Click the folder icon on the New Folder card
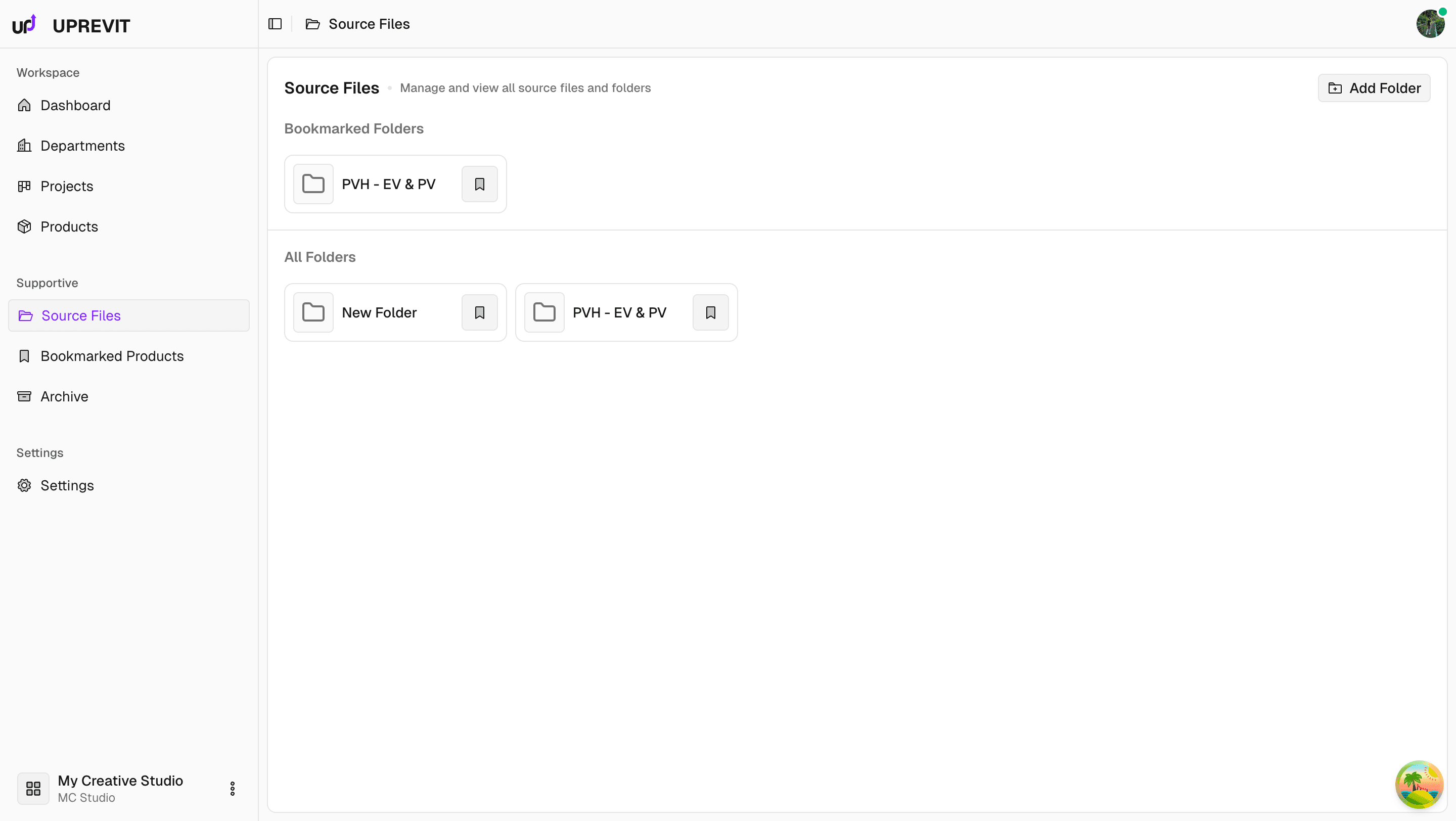 pos(313,312)
